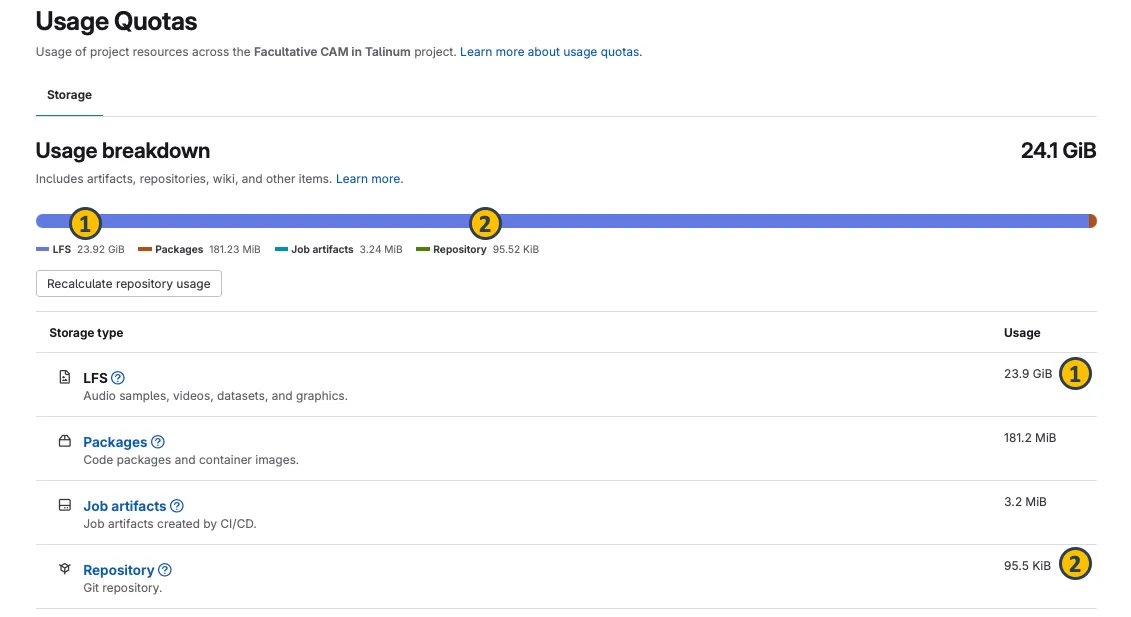The image size is (1131, 617).
Task: Open the LFS help question-mark icon
Action: click(x=118, y=378)
